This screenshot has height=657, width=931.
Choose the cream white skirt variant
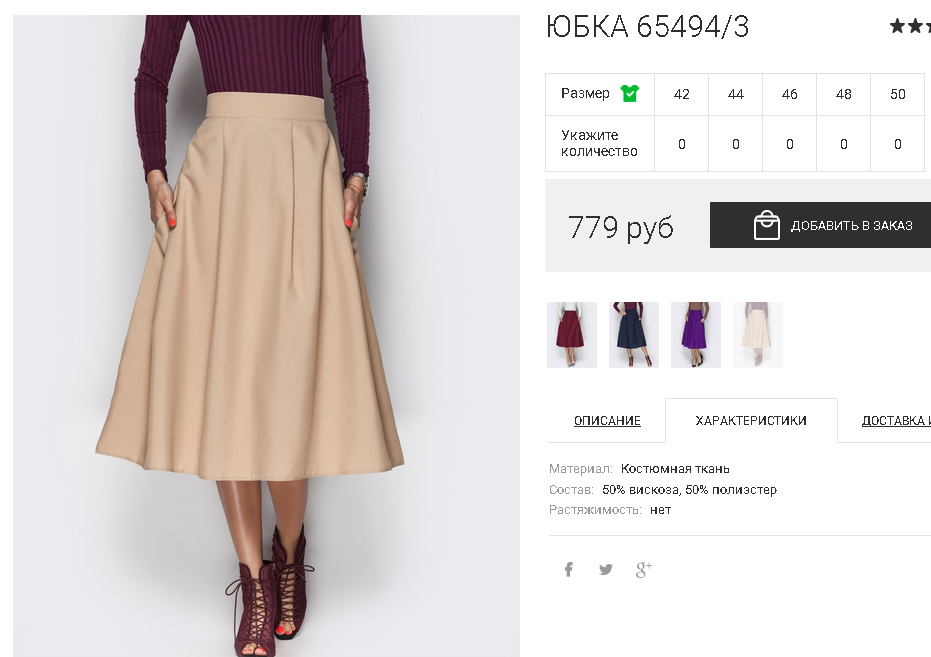pos(758,335)
